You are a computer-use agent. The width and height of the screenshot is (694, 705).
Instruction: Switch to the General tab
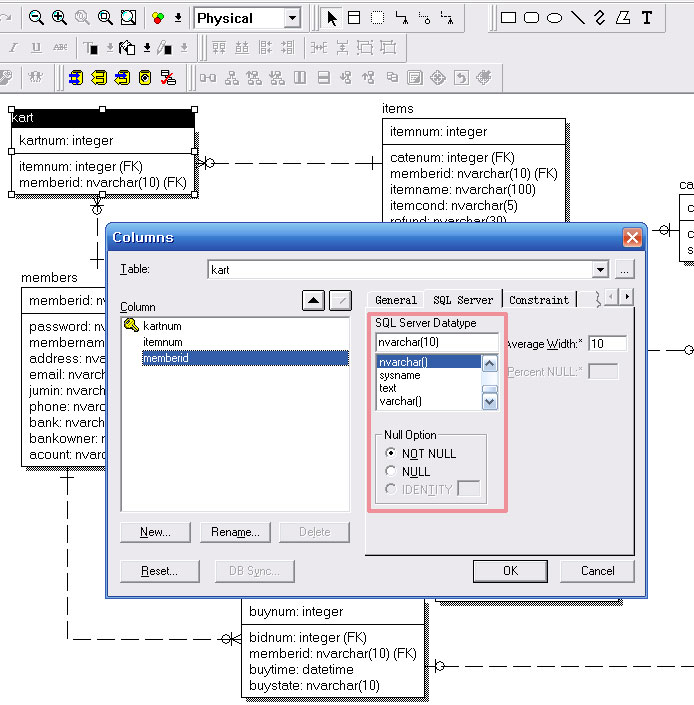point(396,300)
